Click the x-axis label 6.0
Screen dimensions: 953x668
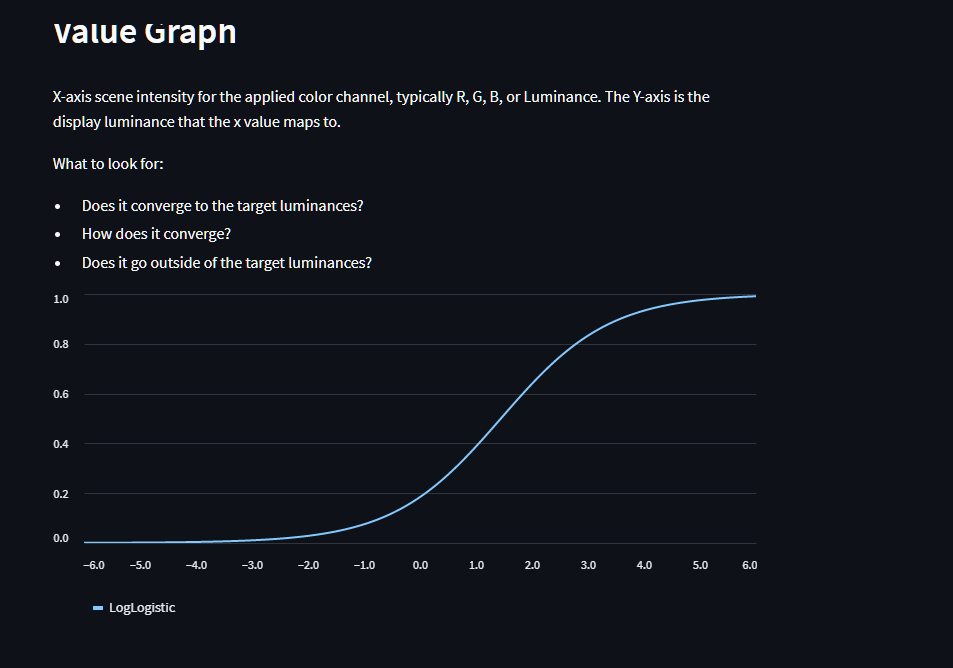coord(749,565)
